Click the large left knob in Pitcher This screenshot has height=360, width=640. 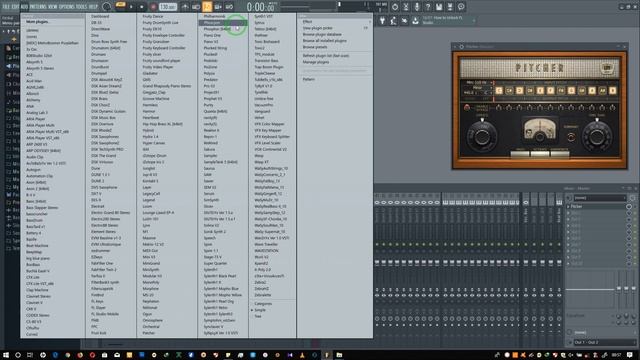click(x=482, y=136)
